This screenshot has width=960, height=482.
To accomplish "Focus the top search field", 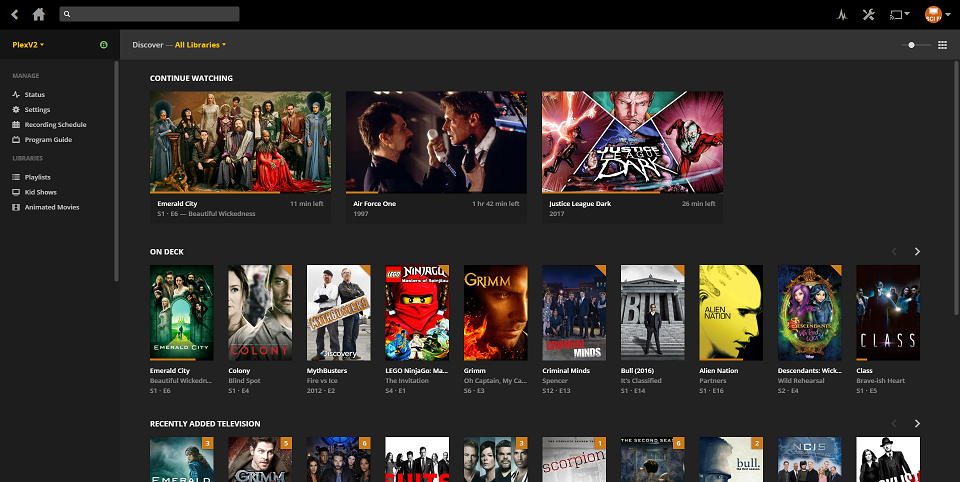I will [x=149, y=14].
